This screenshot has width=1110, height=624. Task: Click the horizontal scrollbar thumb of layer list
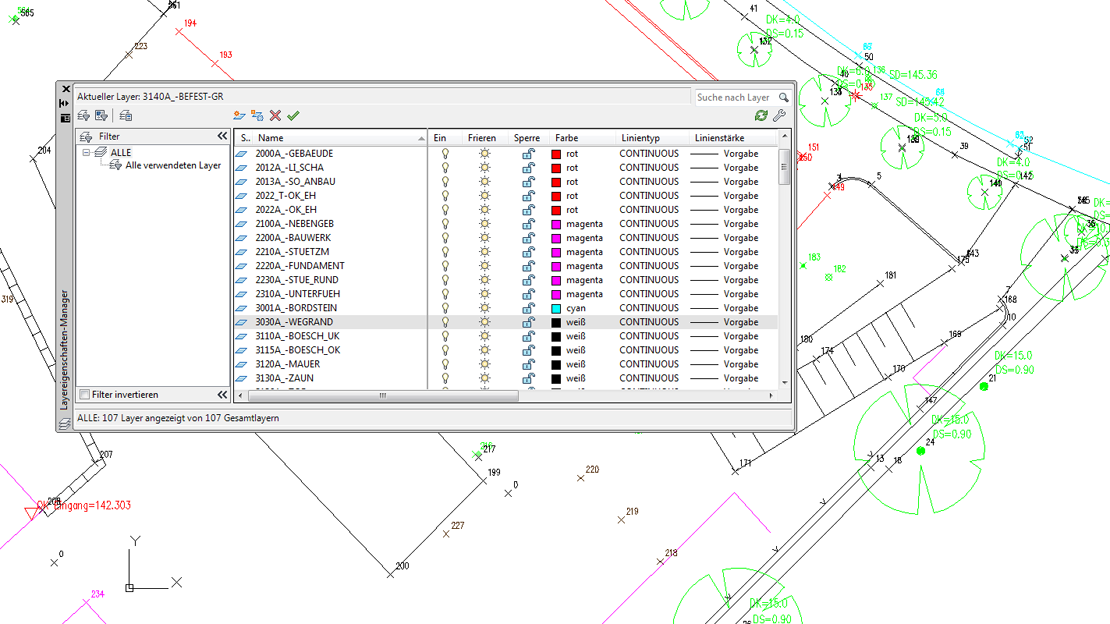pos(382,396)
